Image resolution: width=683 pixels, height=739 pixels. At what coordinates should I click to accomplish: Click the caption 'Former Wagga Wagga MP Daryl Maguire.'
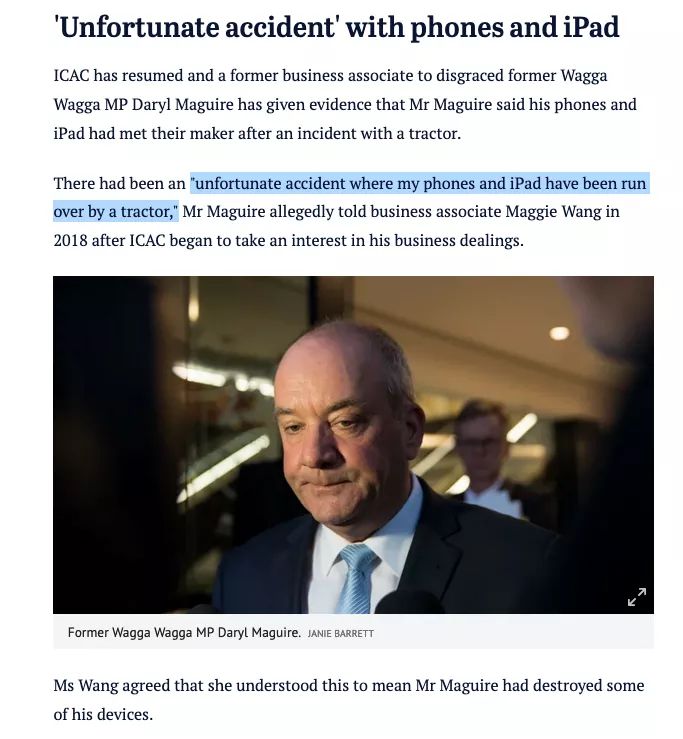184,632
